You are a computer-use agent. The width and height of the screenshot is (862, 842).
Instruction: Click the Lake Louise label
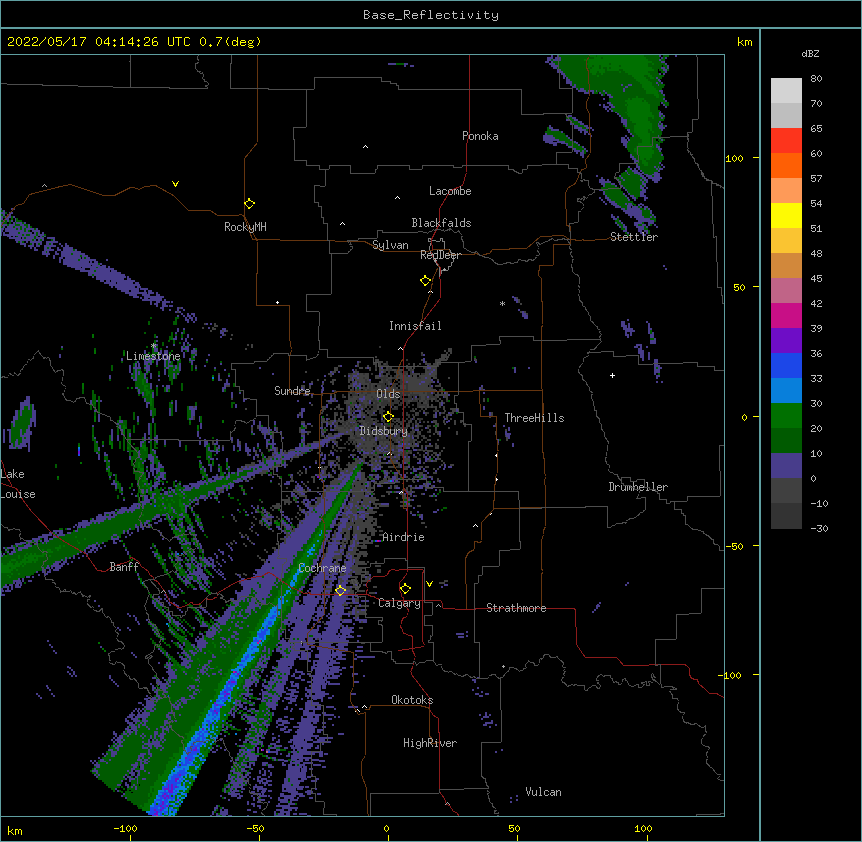pyautogui.click(x=18, y=484)
